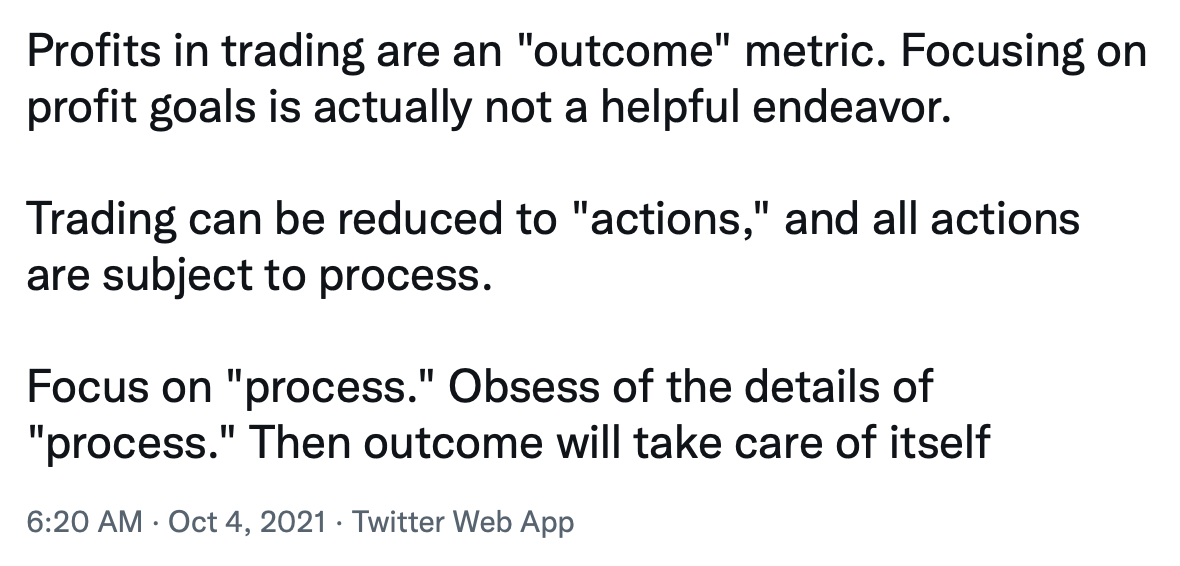Open the 6:20 AM timestamp link
Viewport: 1180px width, 566px height.
pos(84,522)
